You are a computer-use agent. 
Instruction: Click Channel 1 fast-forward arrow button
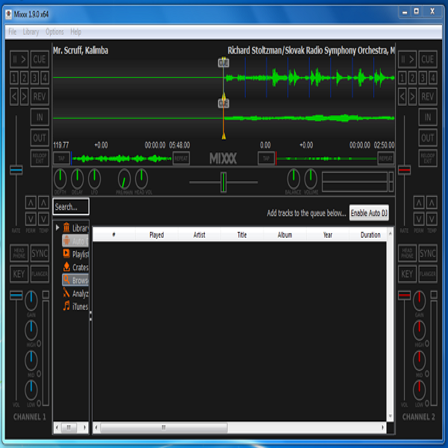(x=24, y=97)
